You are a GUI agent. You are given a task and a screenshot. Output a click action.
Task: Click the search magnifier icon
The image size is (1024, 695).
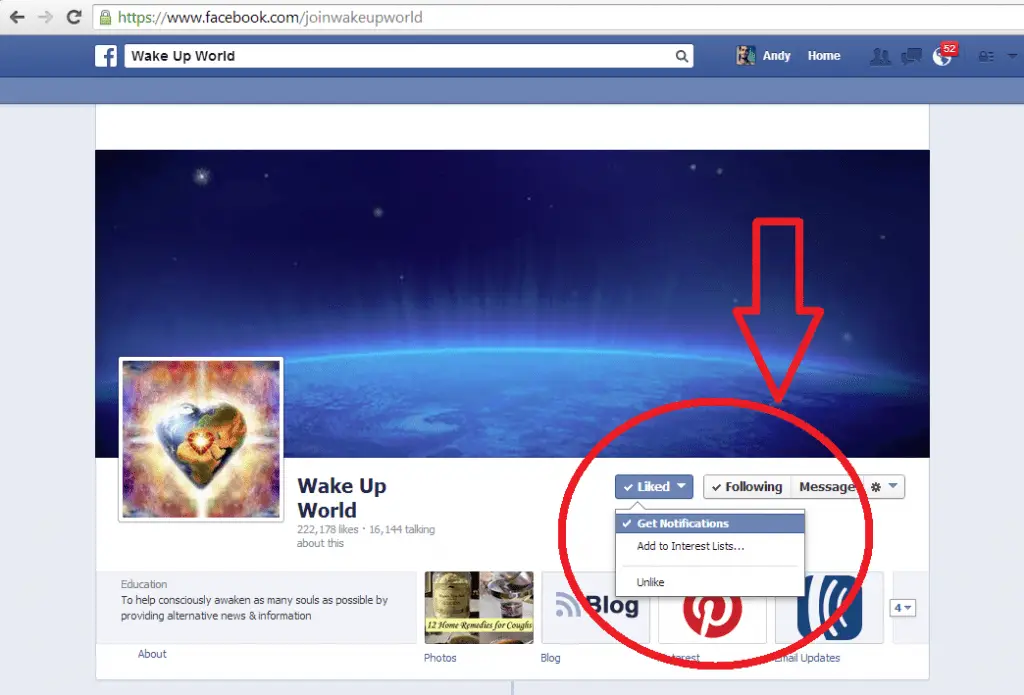(681, 56)
